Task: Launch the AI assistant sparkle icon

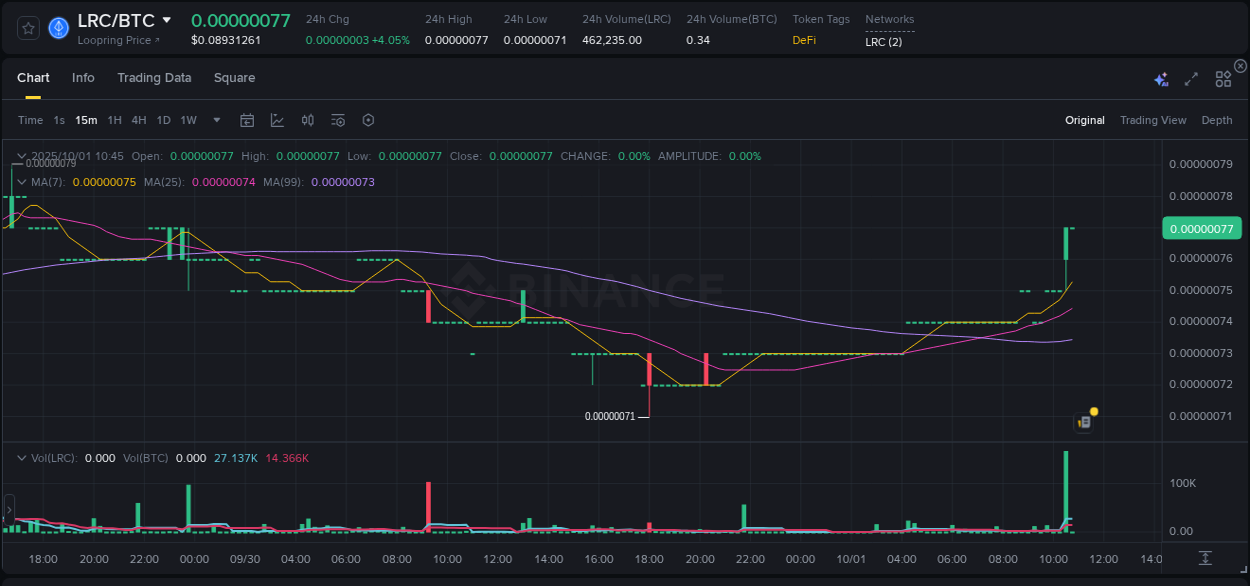Action: (x=1160, y=78)
